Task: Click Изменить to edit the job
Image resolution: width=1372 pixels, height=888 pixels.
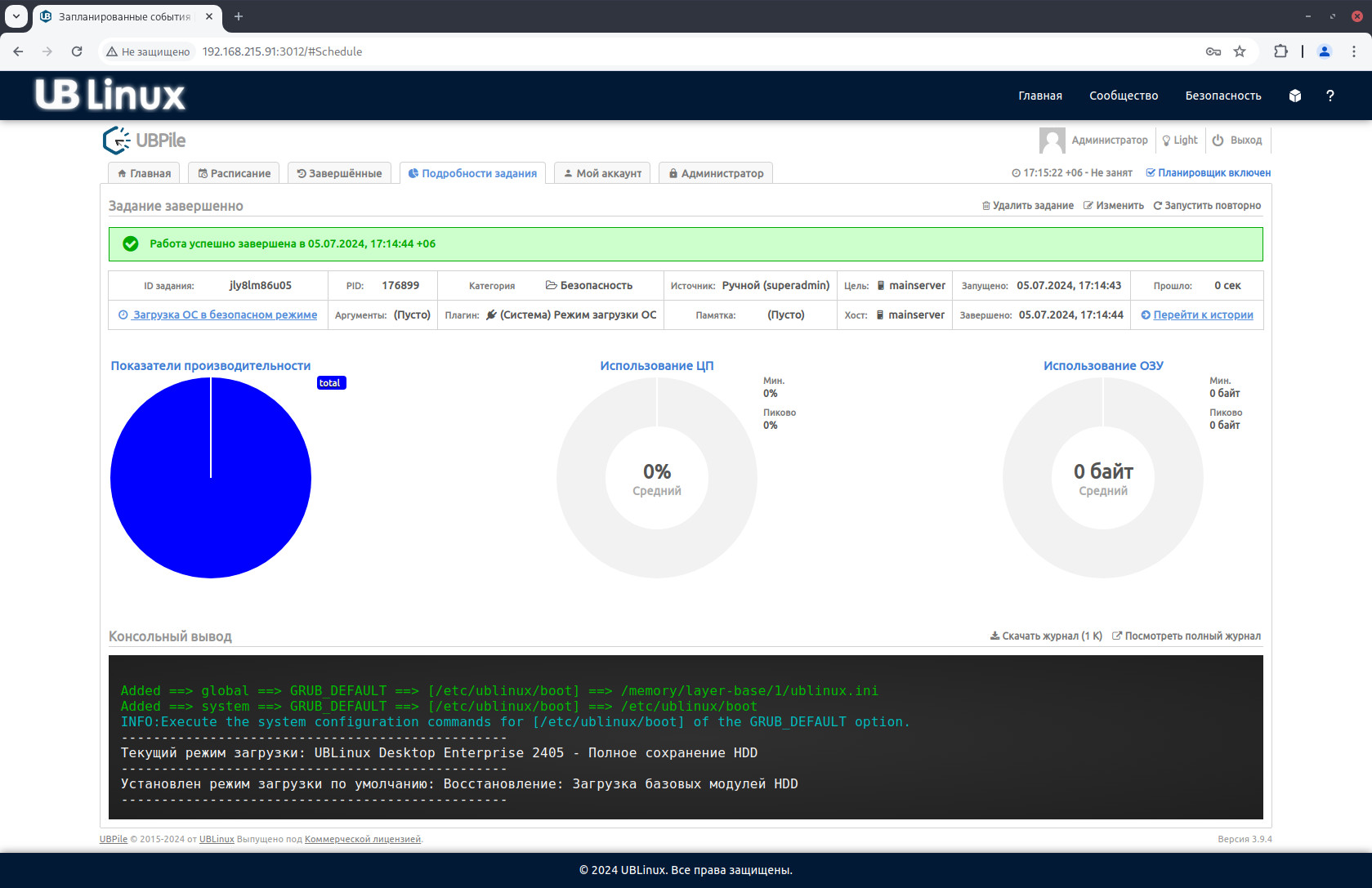Action: pyautogui.click(x=1114, y=206)
